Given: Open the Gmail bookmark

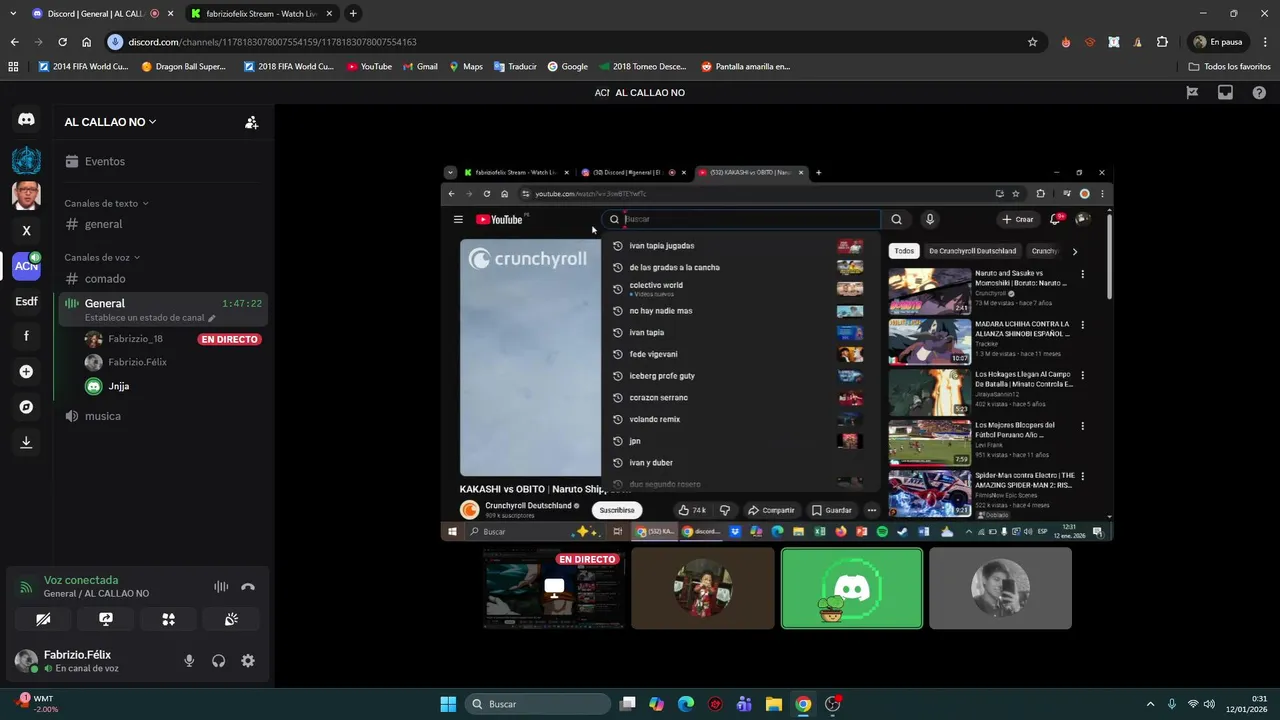Looking at the screenshot, I should click(420, 66).
